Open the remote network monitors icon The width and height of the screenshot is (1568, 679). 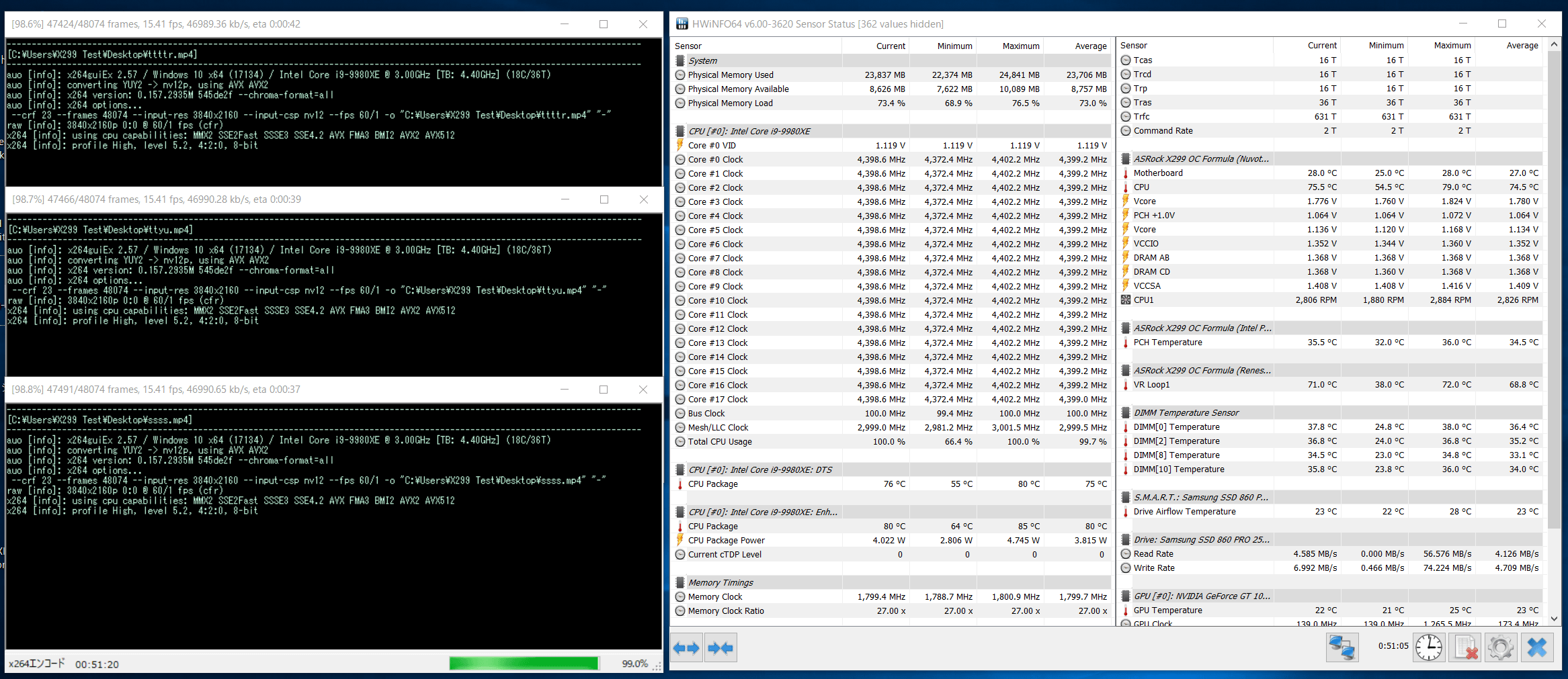1342,648
